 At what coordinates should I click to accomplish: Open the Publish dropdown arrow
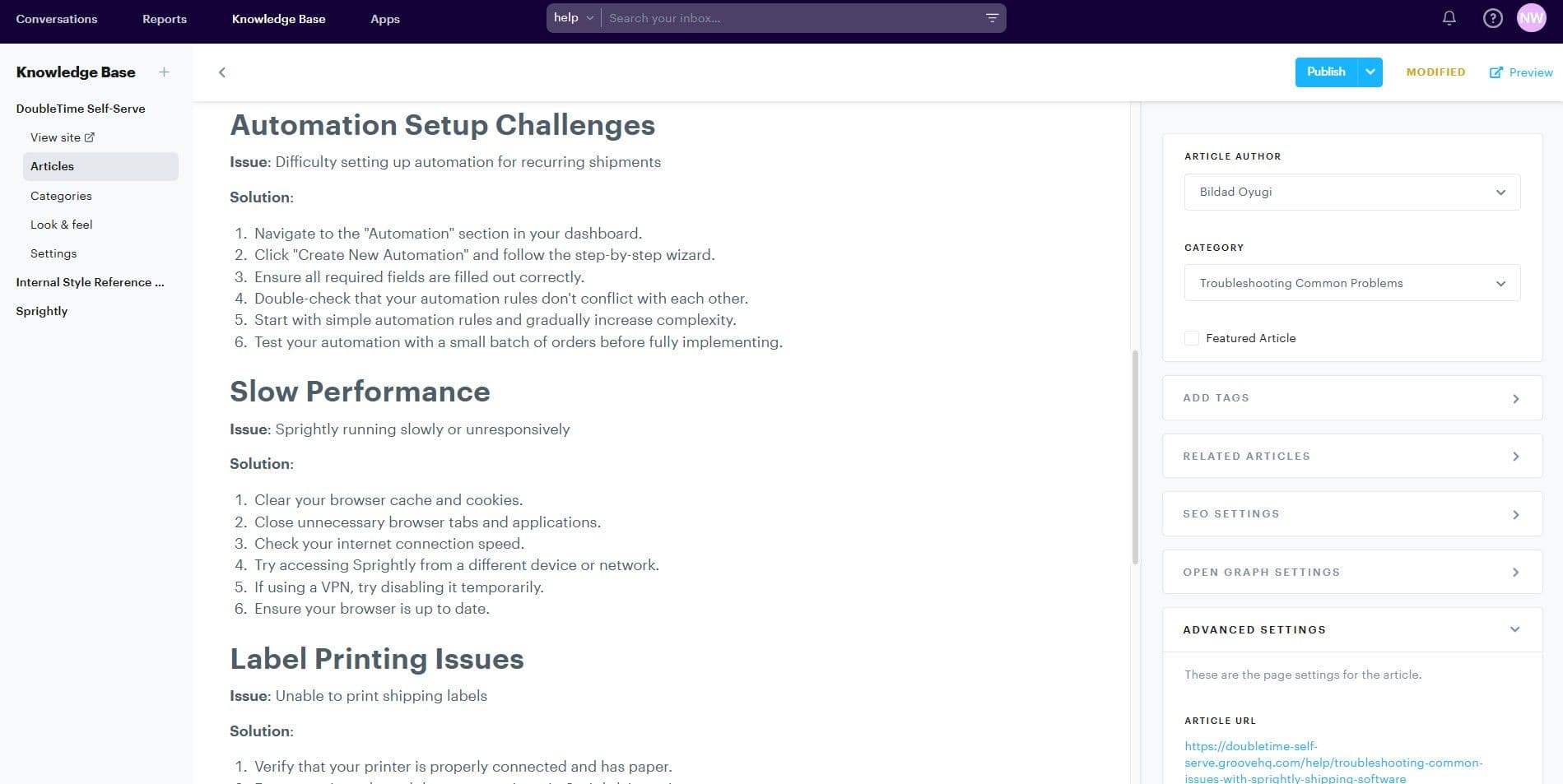click(x=1370, y=72)
